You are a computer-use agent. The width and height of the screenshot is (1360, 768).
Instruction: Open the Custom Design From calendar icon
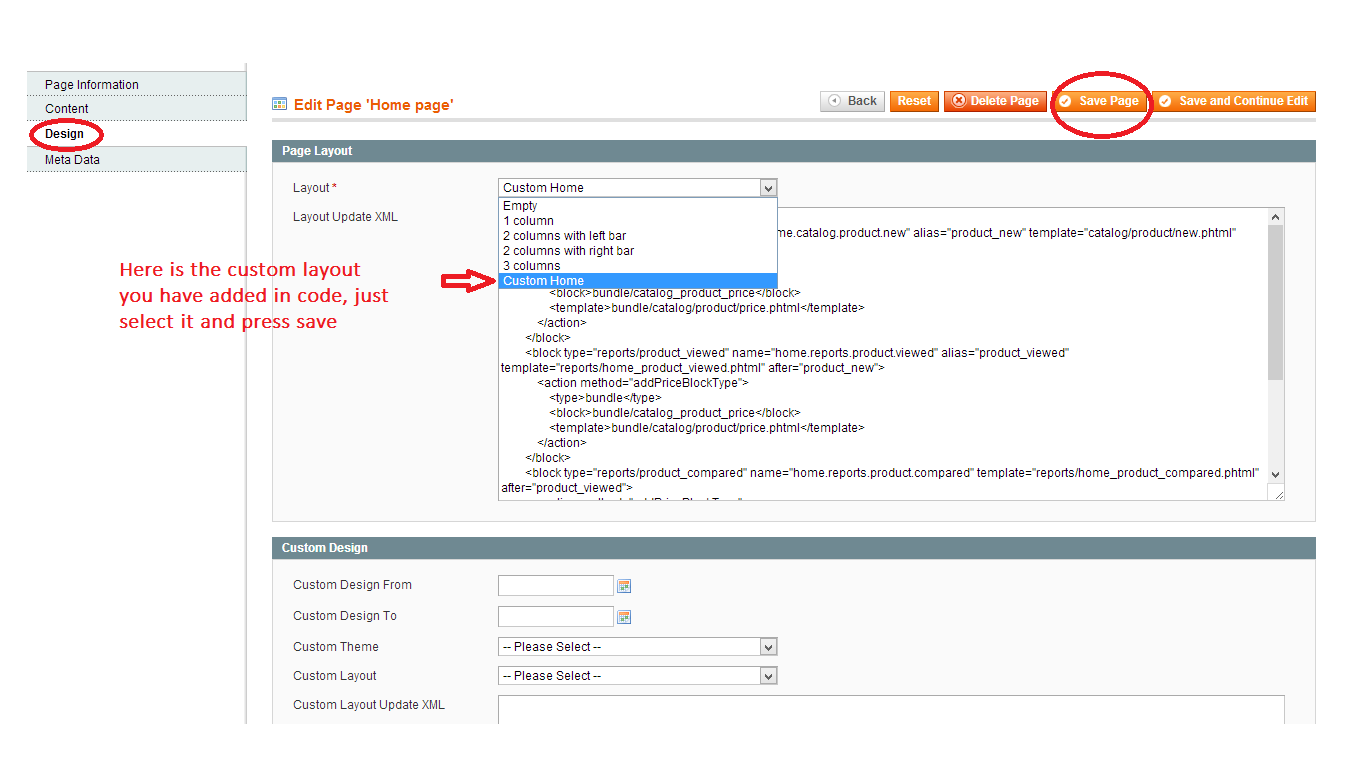(x=624, y=586)
